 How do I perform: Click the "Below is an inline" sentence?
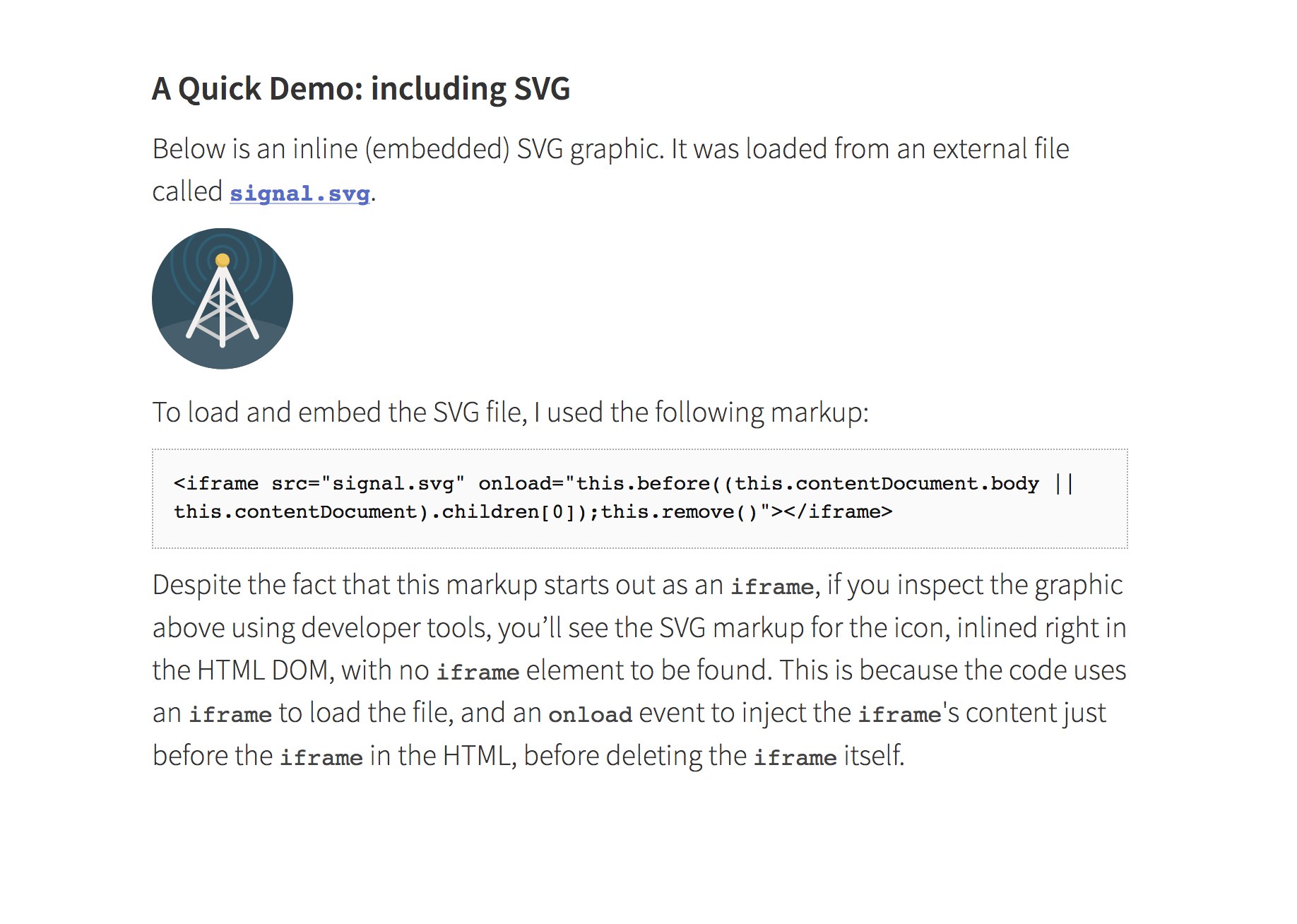pyautogui.click(x=610, y=150)
